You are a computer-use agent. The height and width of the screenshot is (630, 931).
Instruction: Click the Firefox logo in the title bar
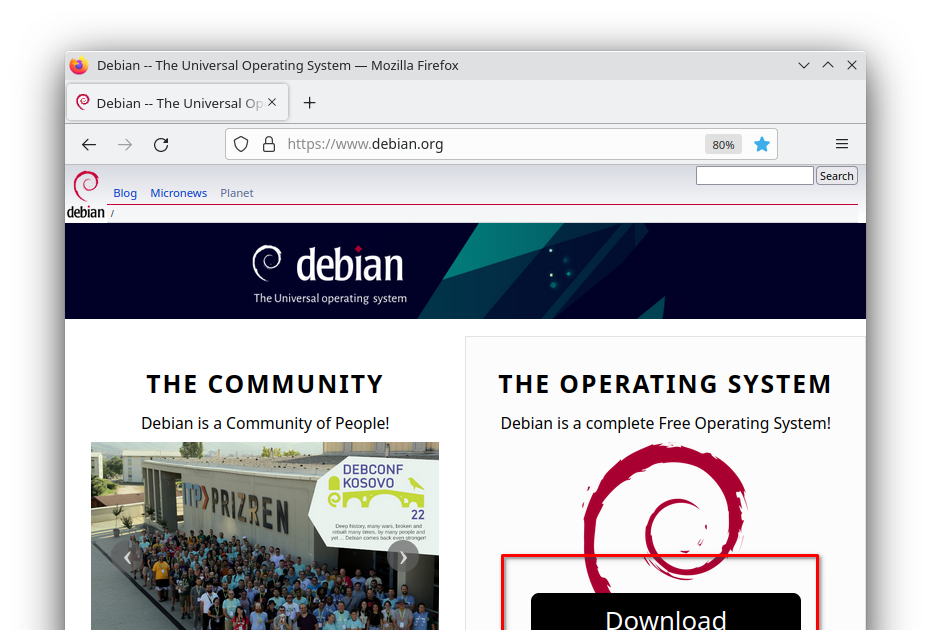[79, 65]
